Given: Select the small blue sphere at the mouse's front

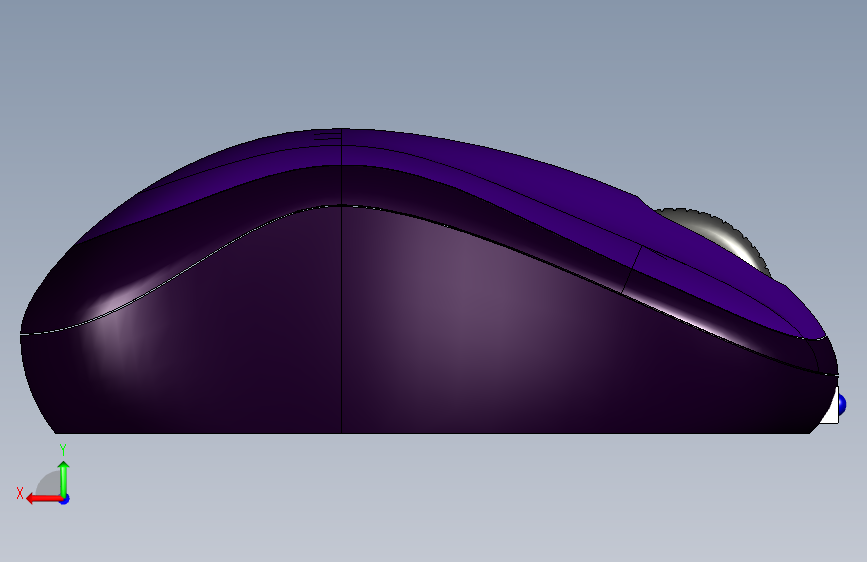Looking at the screenshot, I should coord(842,405).
